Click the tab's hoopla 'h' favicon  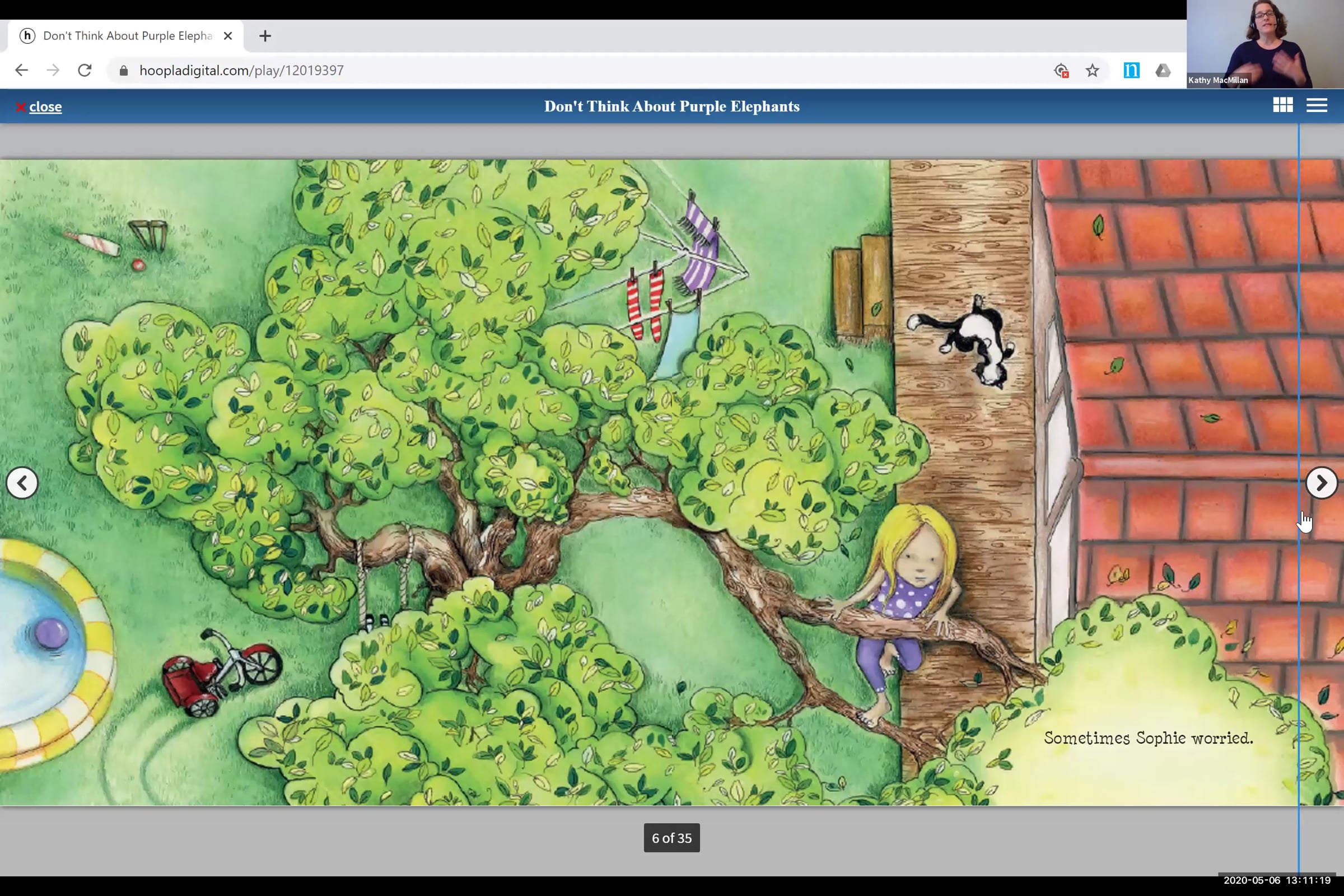pos(27,36)
